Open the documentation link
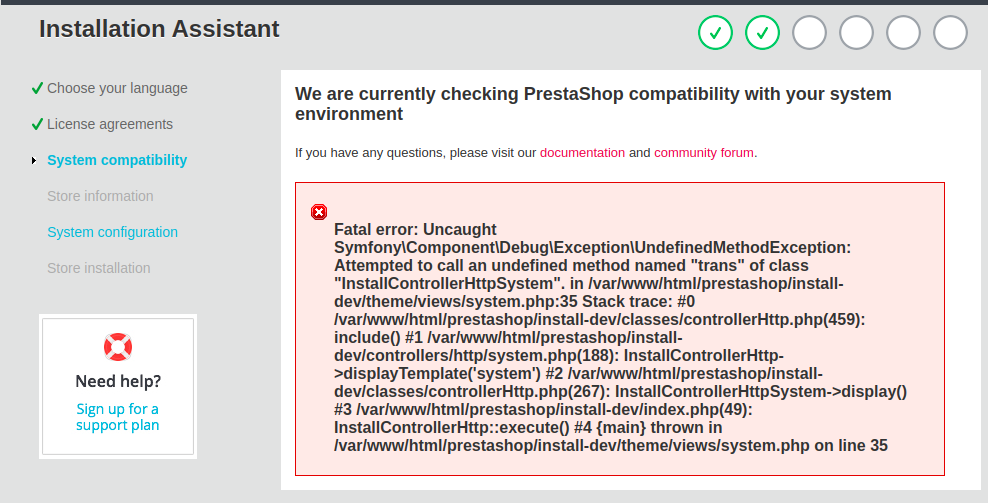 [x=582, y=153]
